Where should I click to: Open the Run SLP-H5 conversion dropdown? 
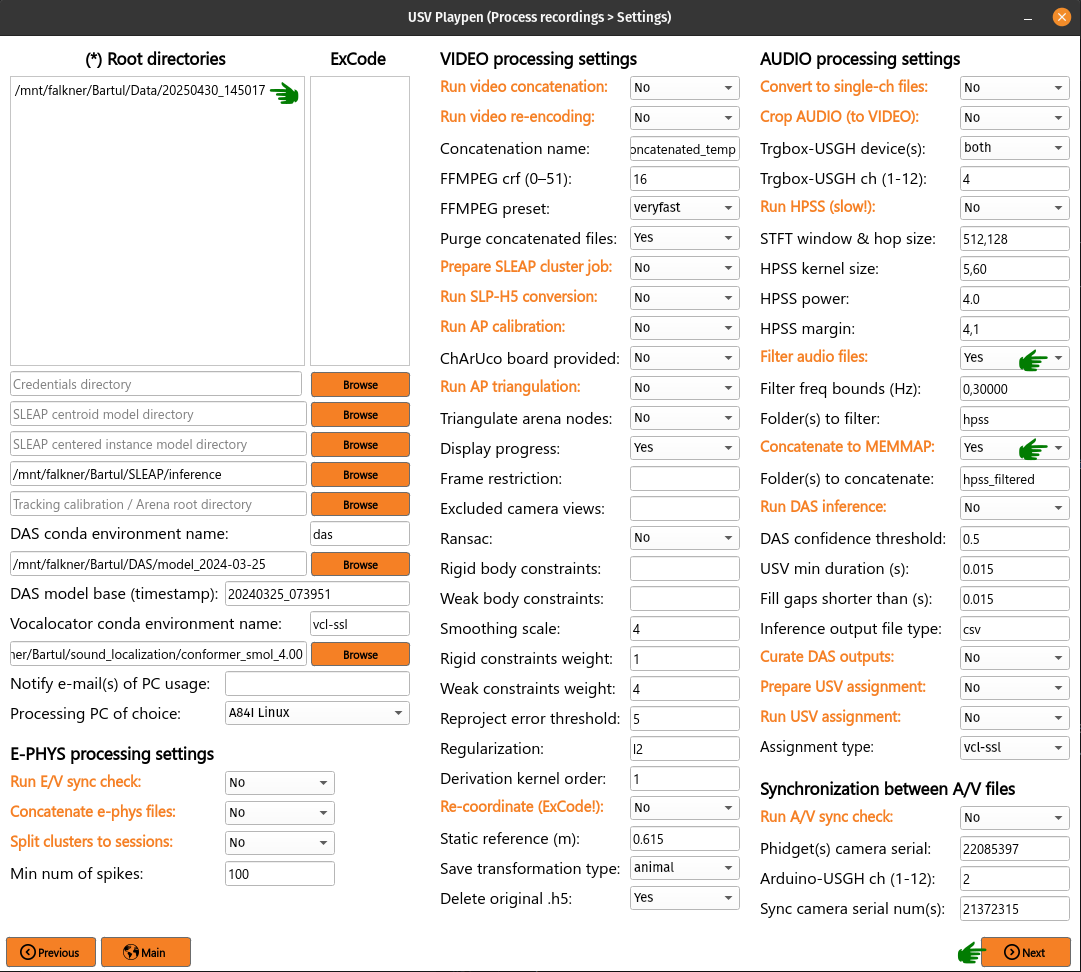pyautogui.click(x=684, y=298)
